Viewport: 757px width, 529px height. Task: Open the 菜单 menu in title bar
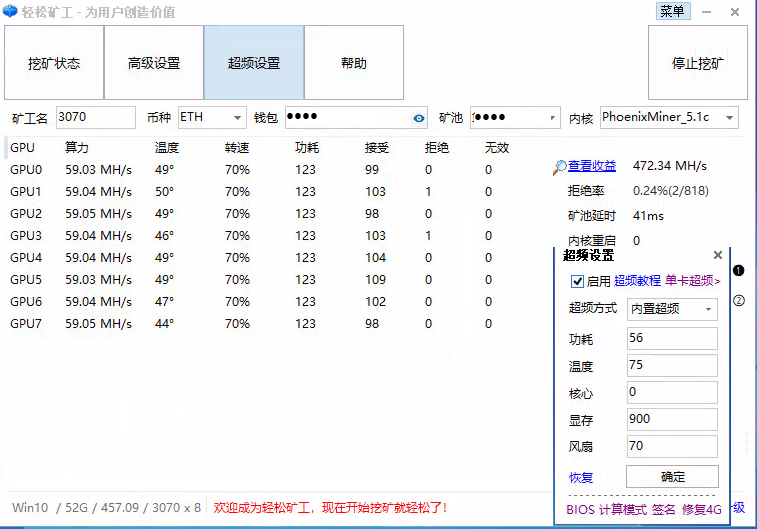(x=672, y=11)
